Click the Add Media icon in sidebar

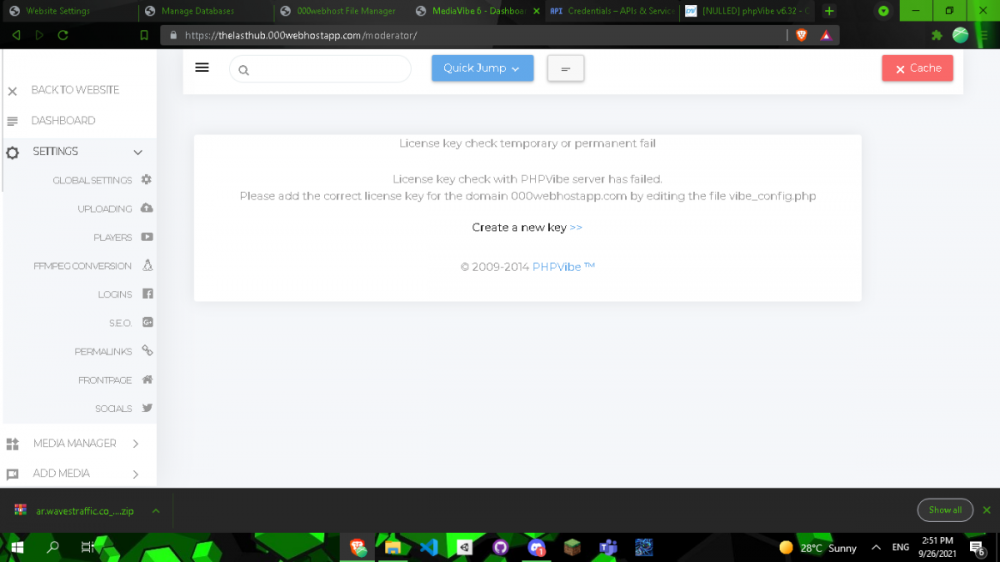[x=12, y=474]
